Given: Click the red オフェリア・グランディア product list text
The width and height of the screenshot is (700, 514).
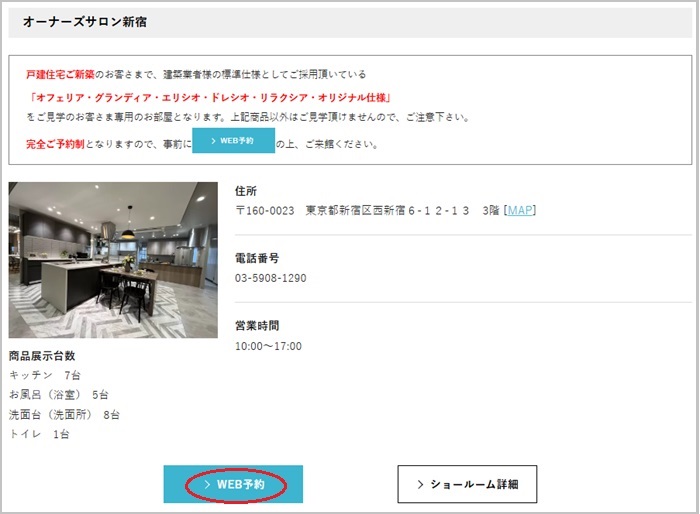Looking at the screenshot, I should (x=210, y=97).
